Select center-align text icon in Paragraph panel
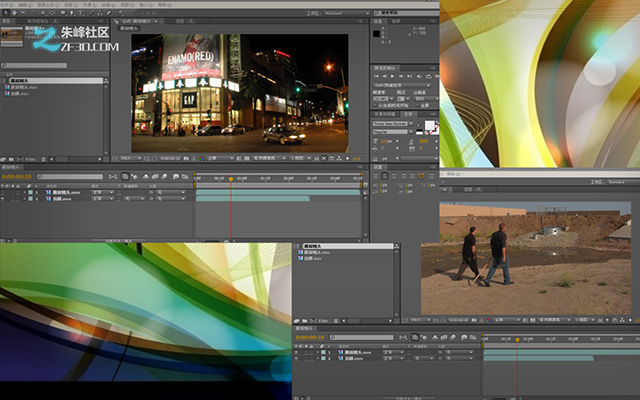This screenshot has width=640, height=400. [x=384, y=176]
